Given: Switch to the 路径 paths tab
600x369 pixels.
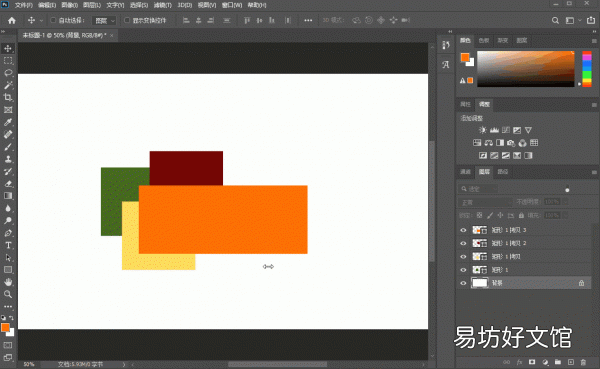Looking at the screenshot, I should 502,172.
